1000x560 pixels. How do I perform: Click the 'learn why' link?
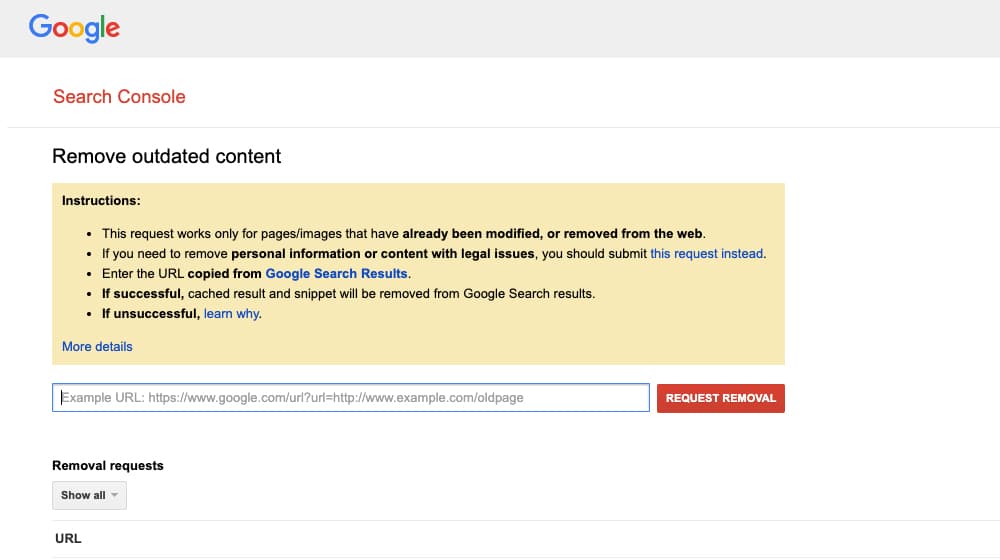click(231, 314)
